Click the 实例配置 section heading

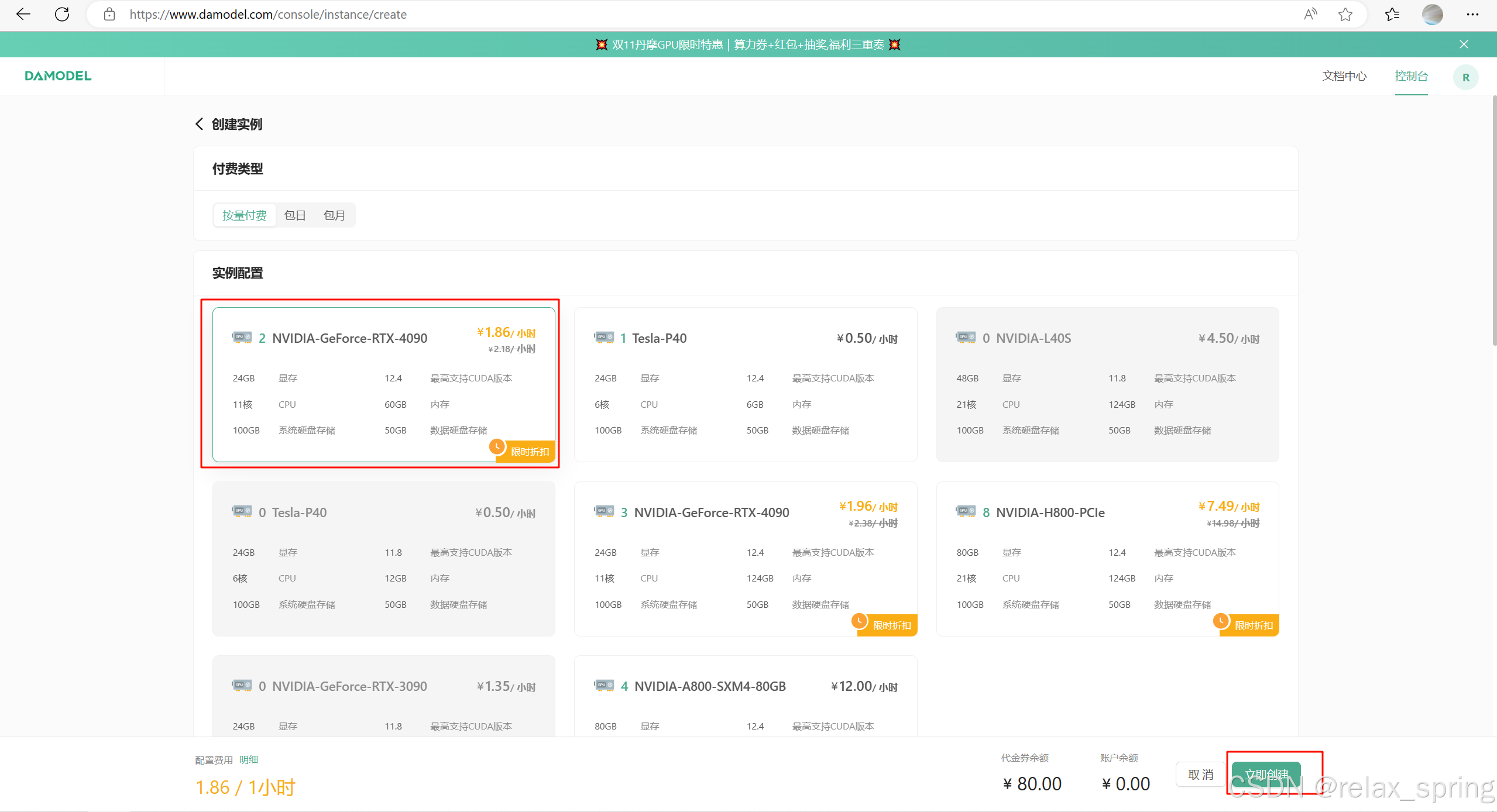point(238,273)
